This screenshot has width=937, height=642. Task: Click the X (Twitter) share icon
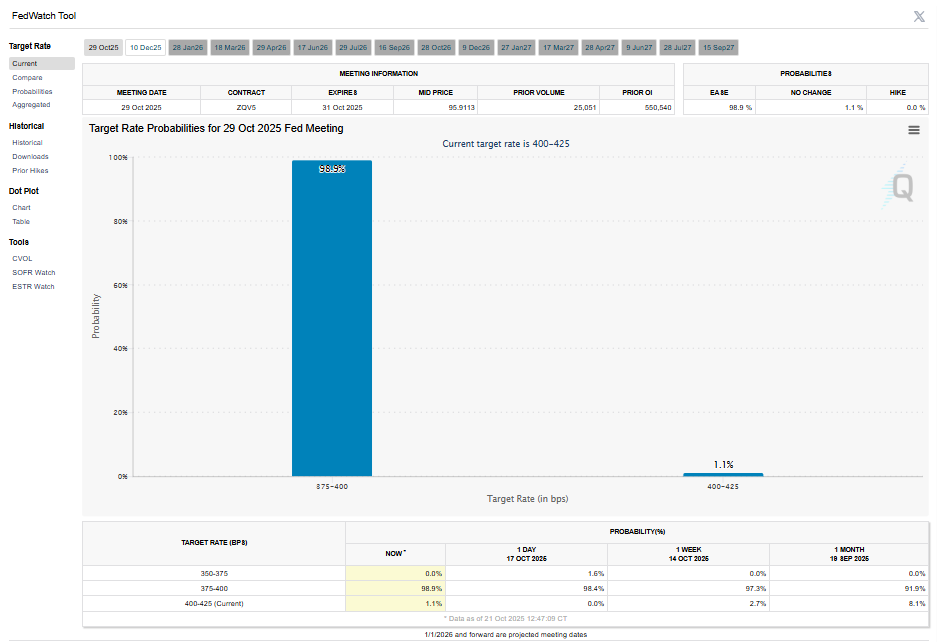[x=919, y=16]
